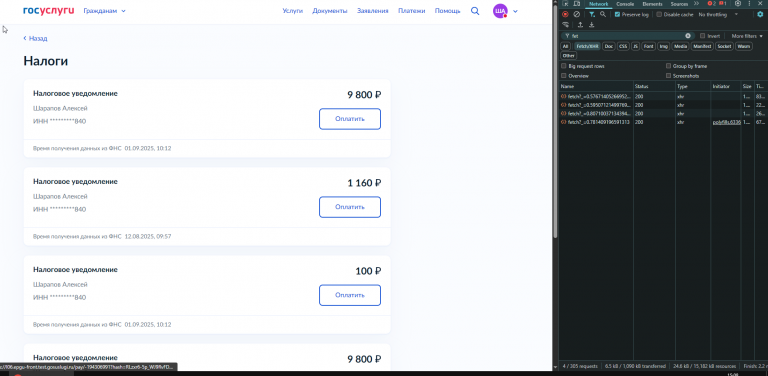The height and width of the screenshot is (376, 768).
Task: Check the Invert filter checkbox
Action: (702, 36)
